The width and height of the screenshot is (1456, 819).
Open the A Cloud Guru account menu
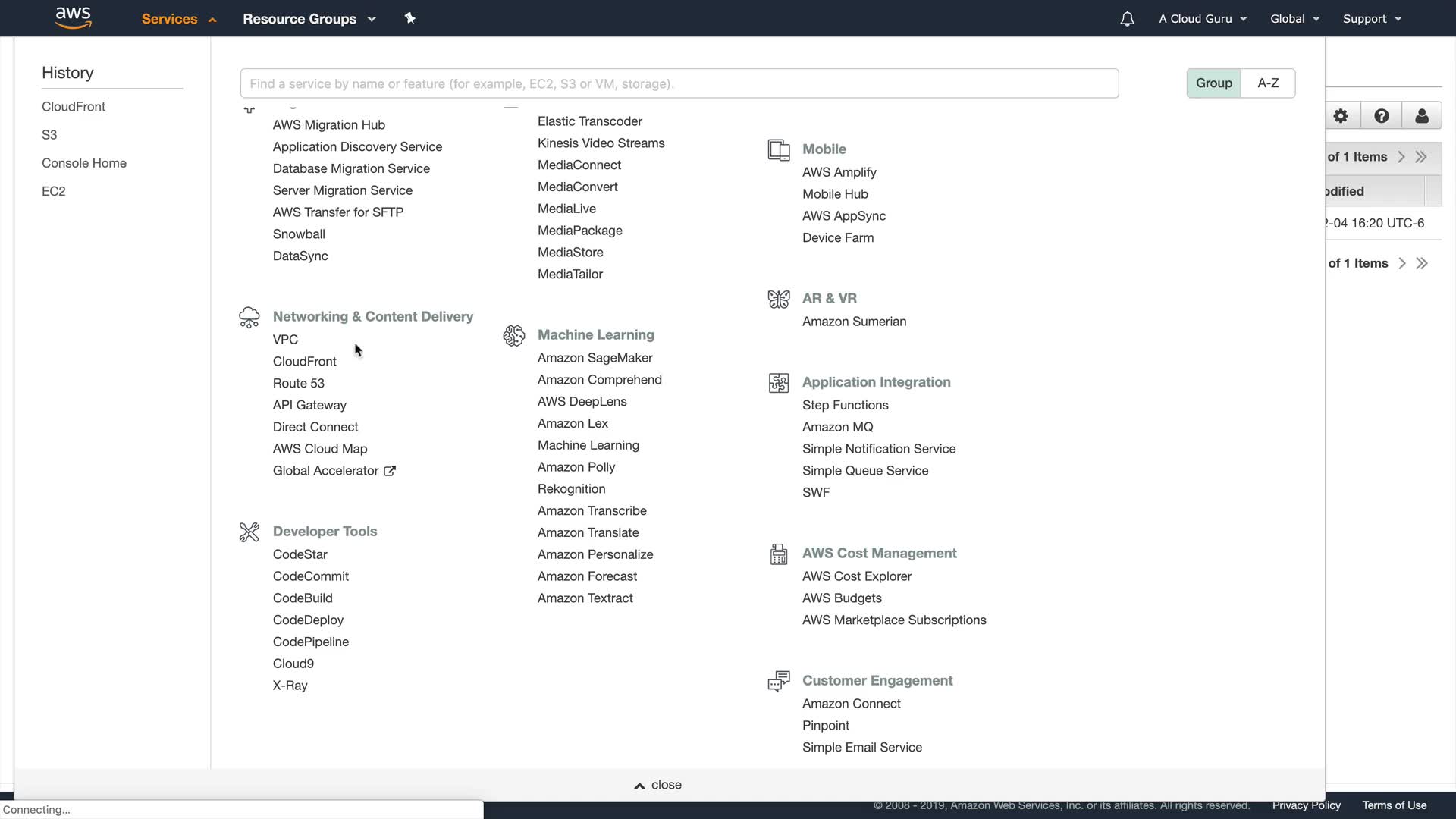point(1202,19)
